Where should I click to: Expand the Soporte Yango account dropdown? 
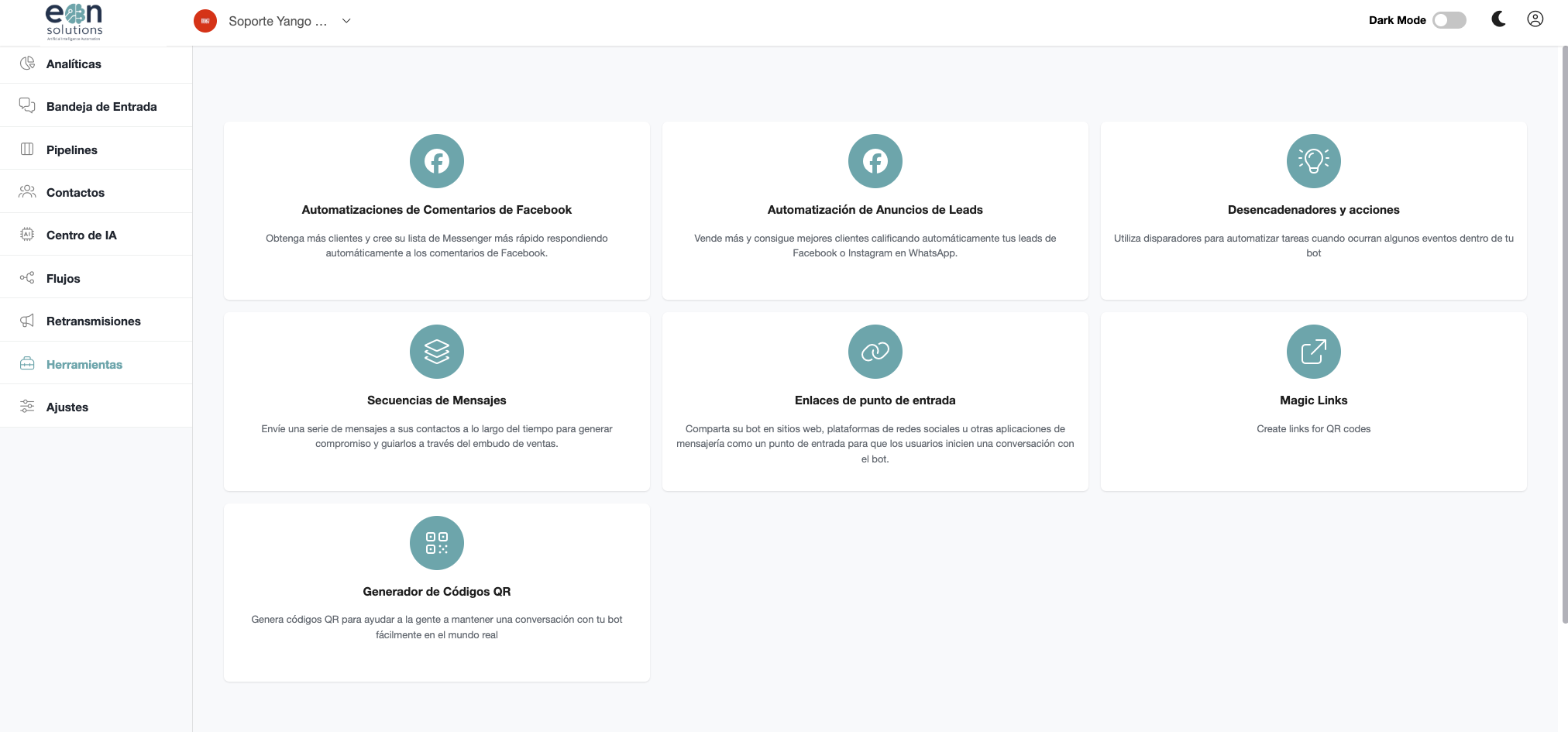(346, 21)
